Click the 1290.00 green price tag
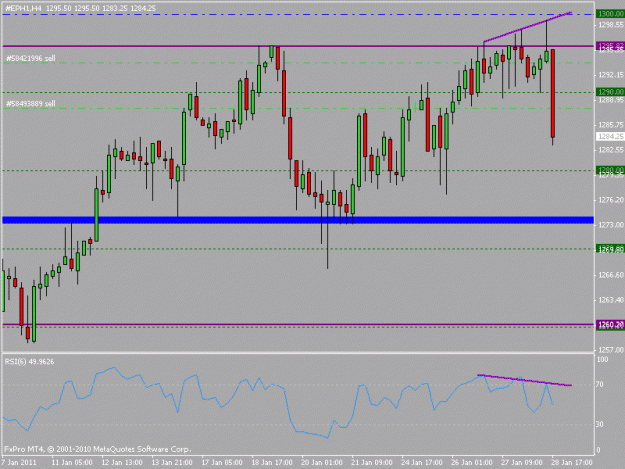 coord(610,92)
